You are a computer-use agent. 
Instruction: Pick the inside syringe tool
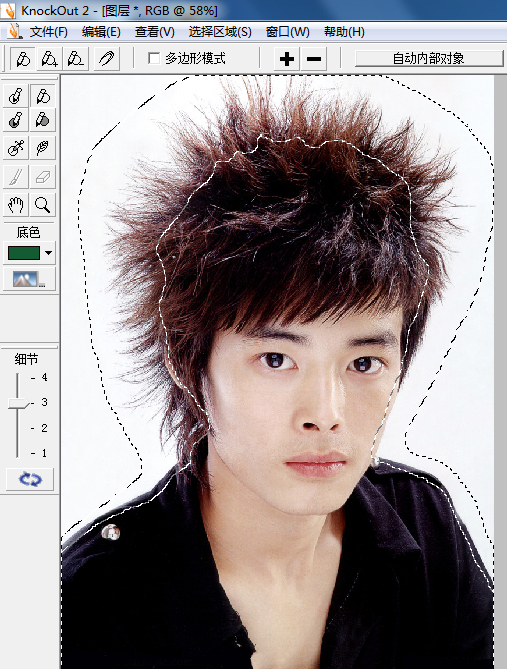coord(16,148)
